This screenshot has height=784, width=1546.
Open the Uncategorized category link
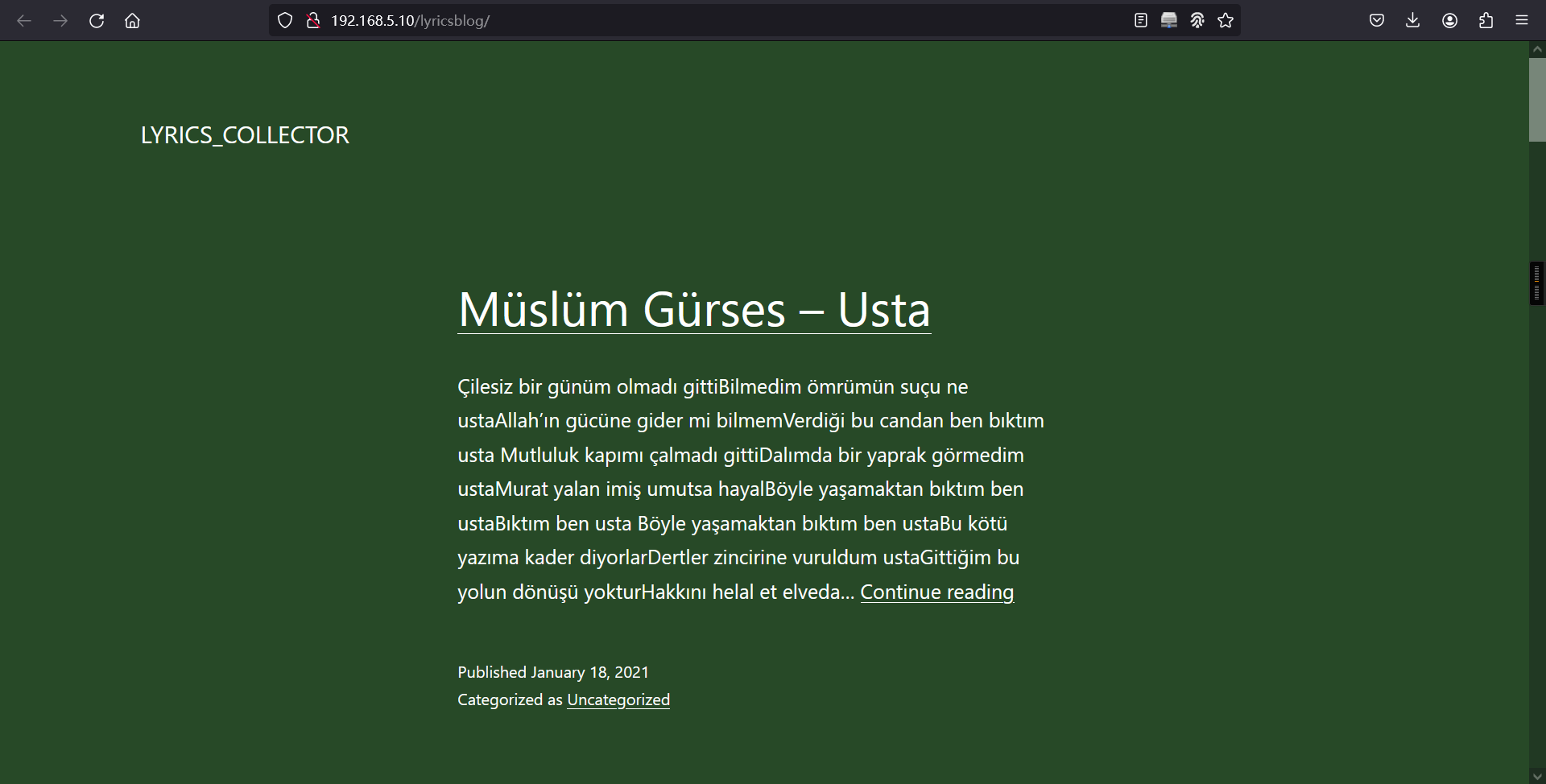(x=618, y=700)
